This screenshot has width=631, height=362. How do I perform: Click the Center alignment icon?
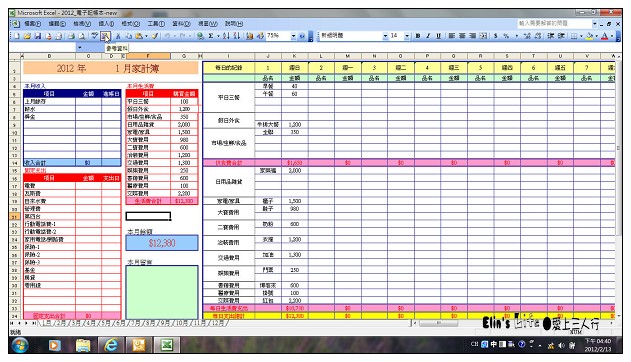(462, 36)
